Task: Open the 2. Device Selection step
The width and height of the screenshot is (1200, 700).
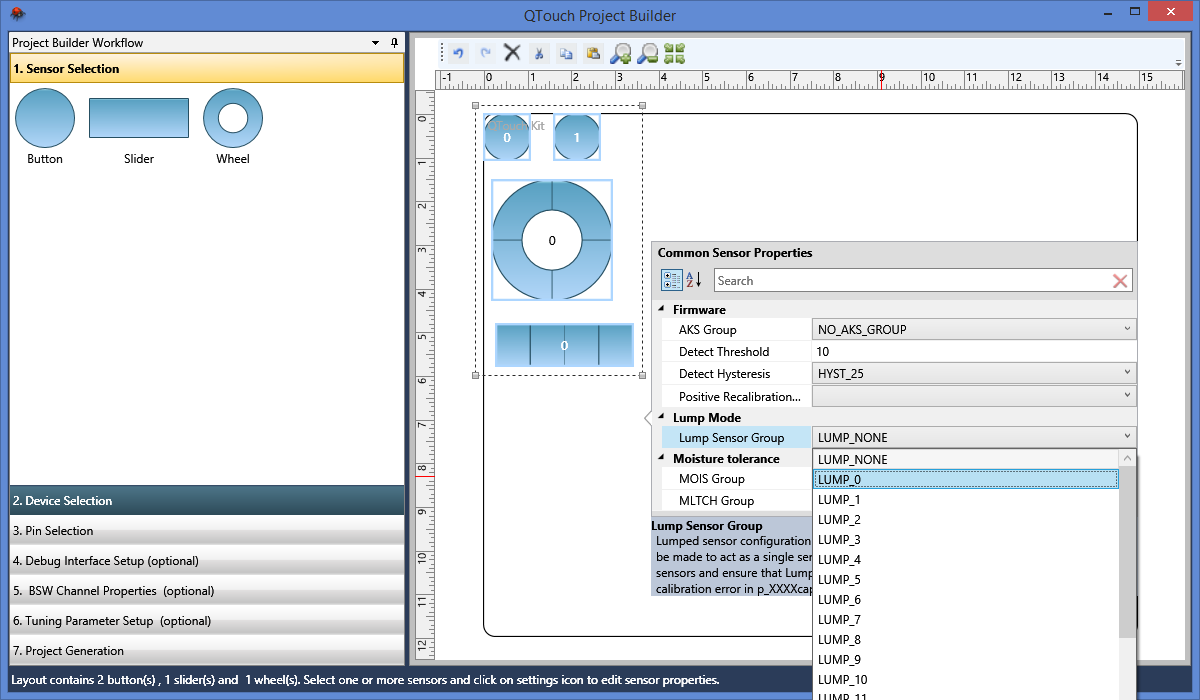Action: tap(207, 500)
